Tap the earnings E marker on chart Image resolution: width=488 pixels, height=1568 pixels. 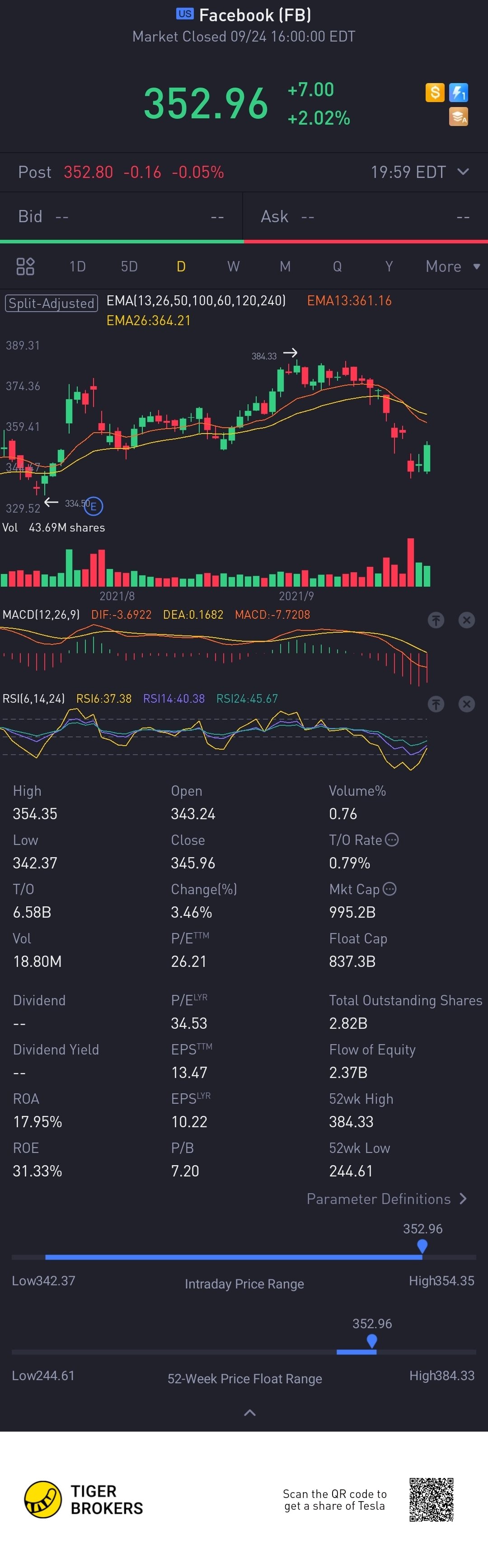click(x=93, y=506)
